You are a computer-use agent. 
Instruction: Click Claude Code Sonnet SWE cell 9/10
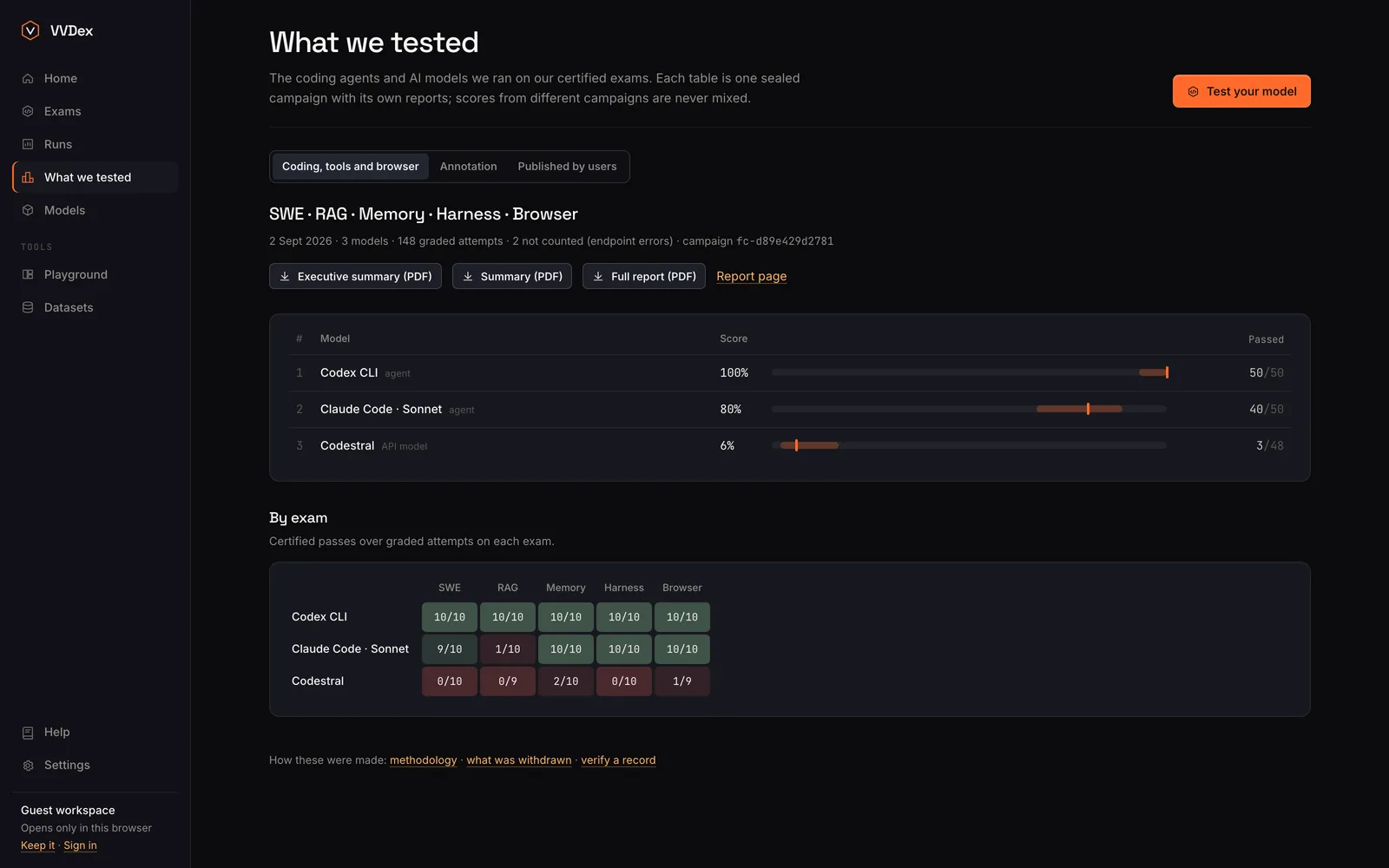(450, 649)
